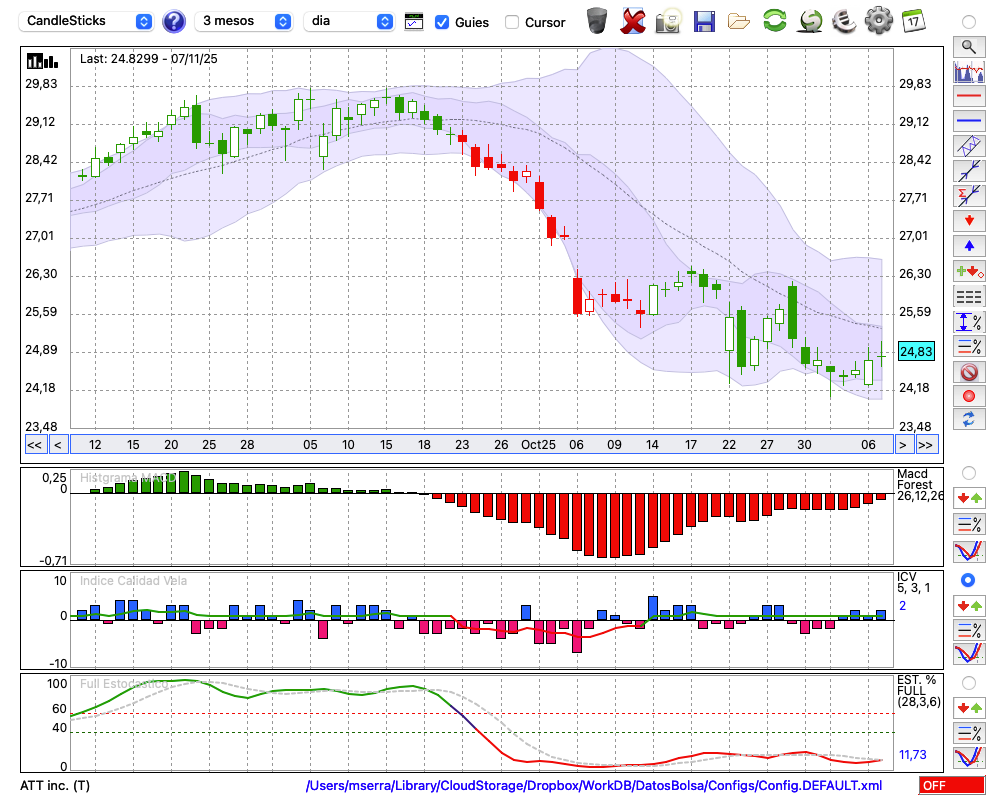Click the green circular refresh icon
This screenshot has width=1000, height=800.
[774, 21]
